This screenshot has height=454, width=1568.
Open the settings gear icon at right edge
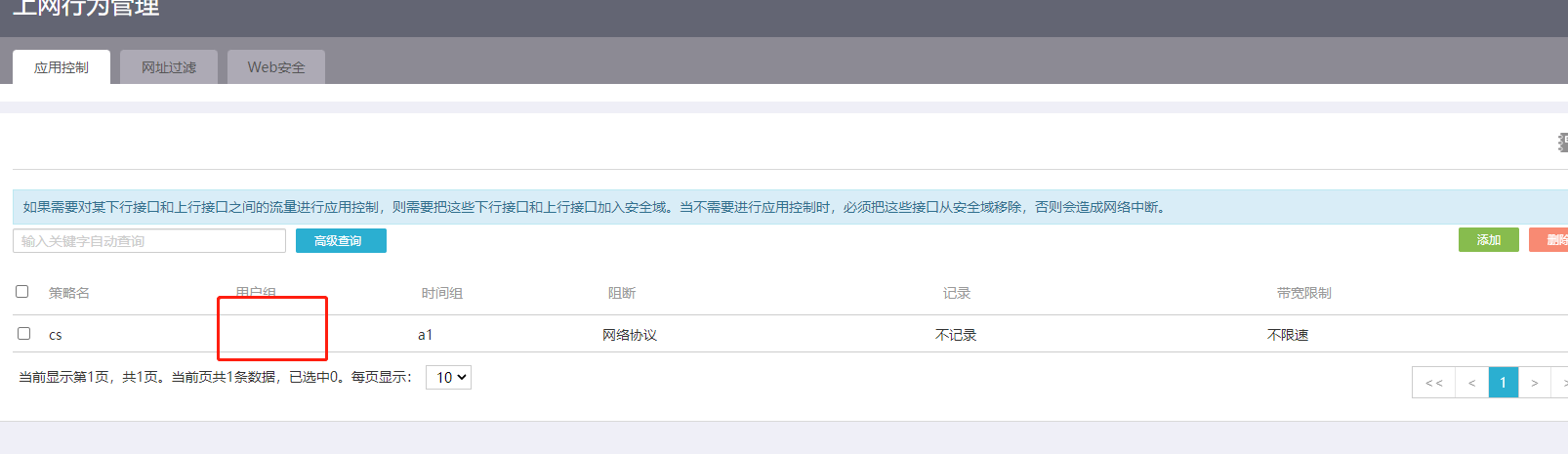coord(1562,143)
